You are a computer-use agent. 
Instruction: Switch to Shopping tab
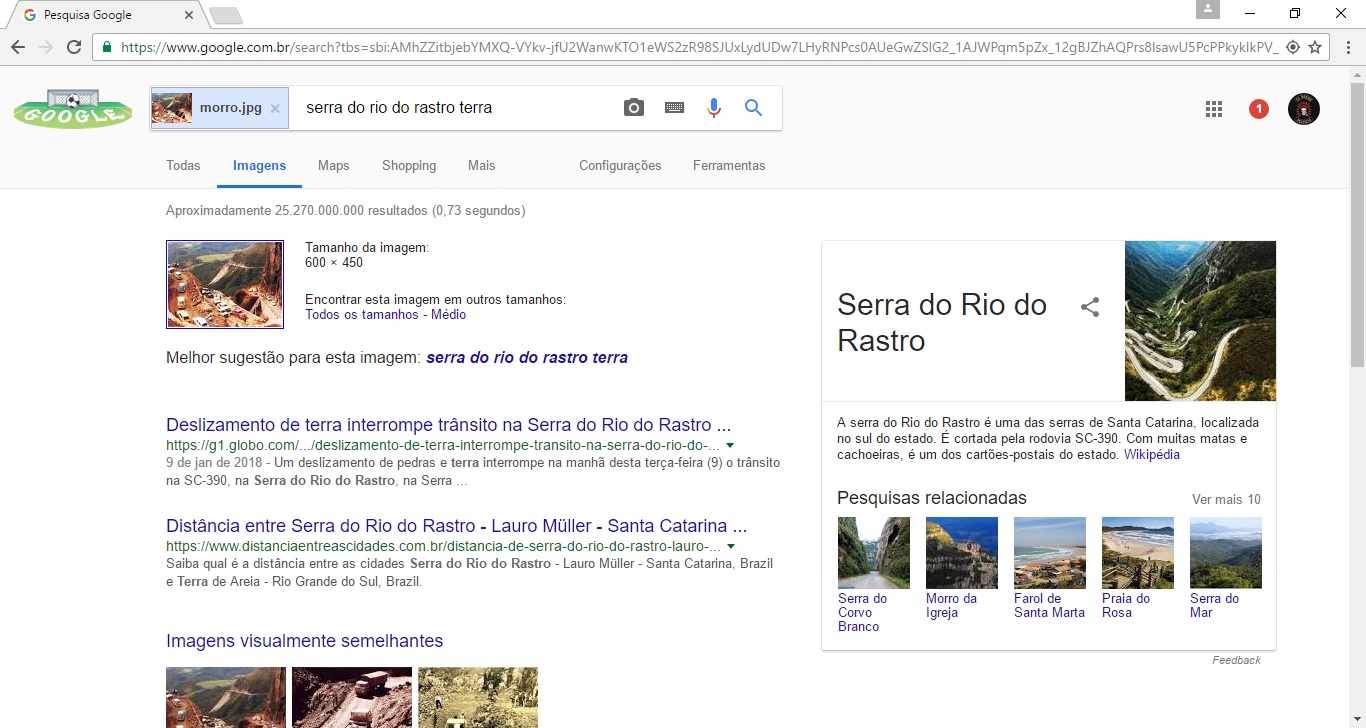click(409, 166)
